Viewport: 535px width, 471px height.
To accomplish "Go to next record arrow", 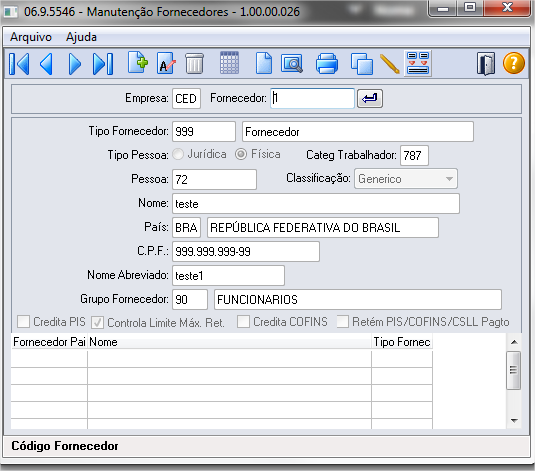I will point(75,64).
